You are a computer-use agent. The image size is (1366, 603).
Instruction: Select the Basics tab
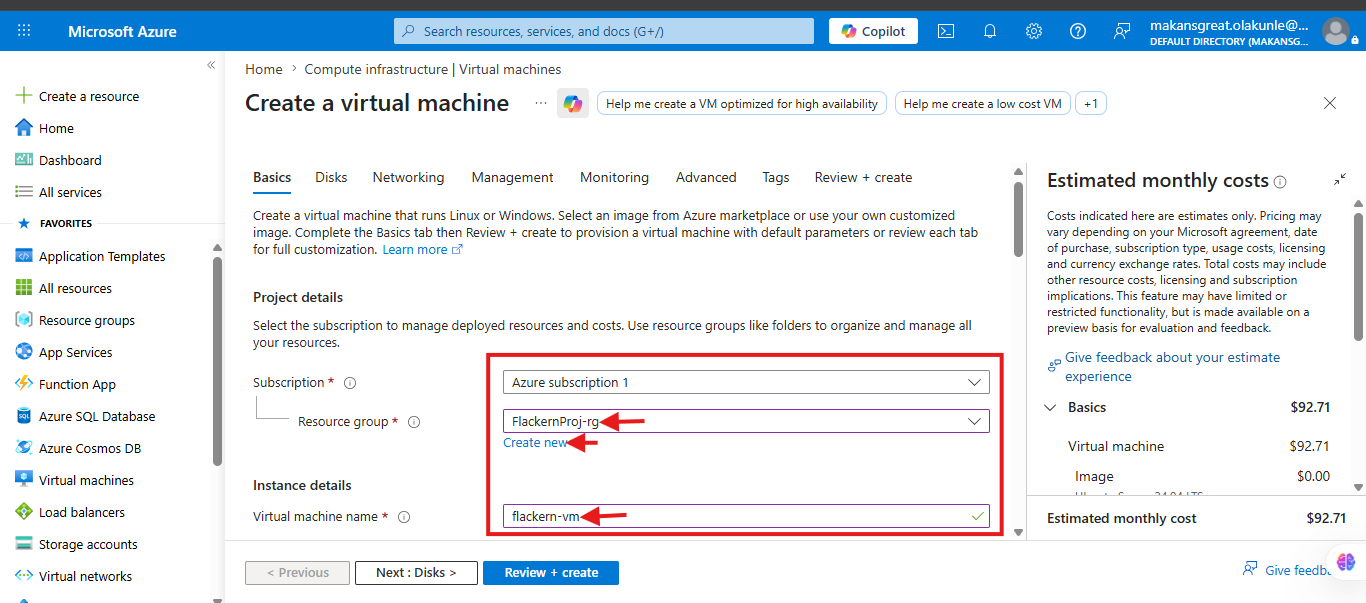272,177
